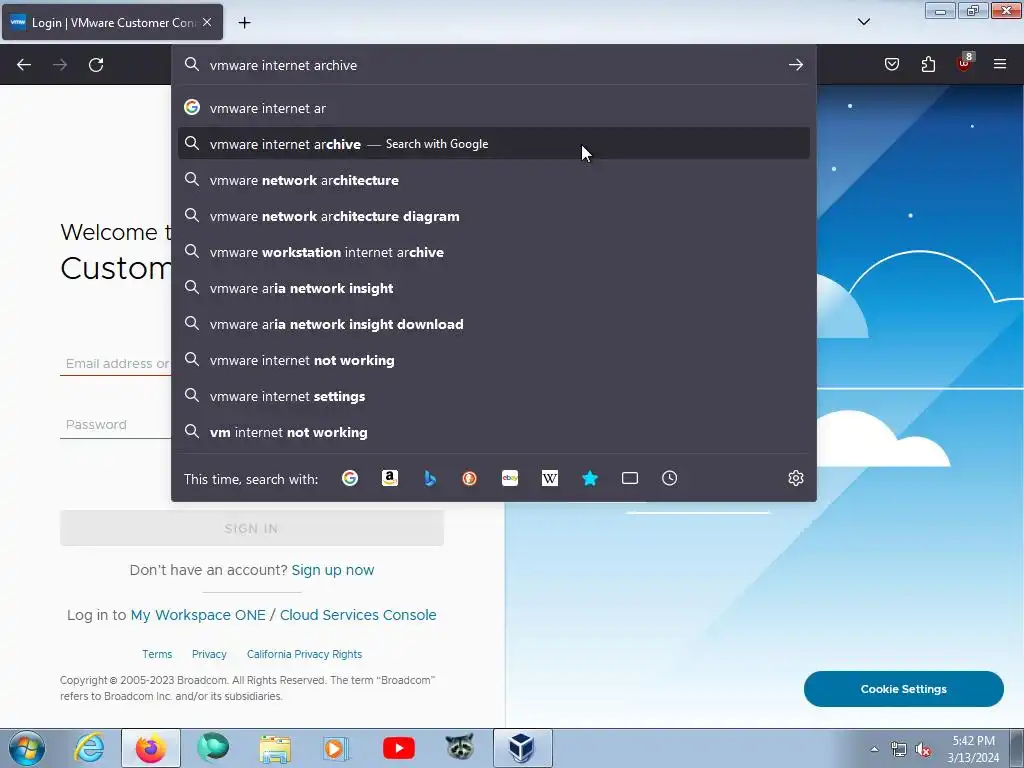Search bookmarks using the star icon
1024x768 pixels.
590,478
